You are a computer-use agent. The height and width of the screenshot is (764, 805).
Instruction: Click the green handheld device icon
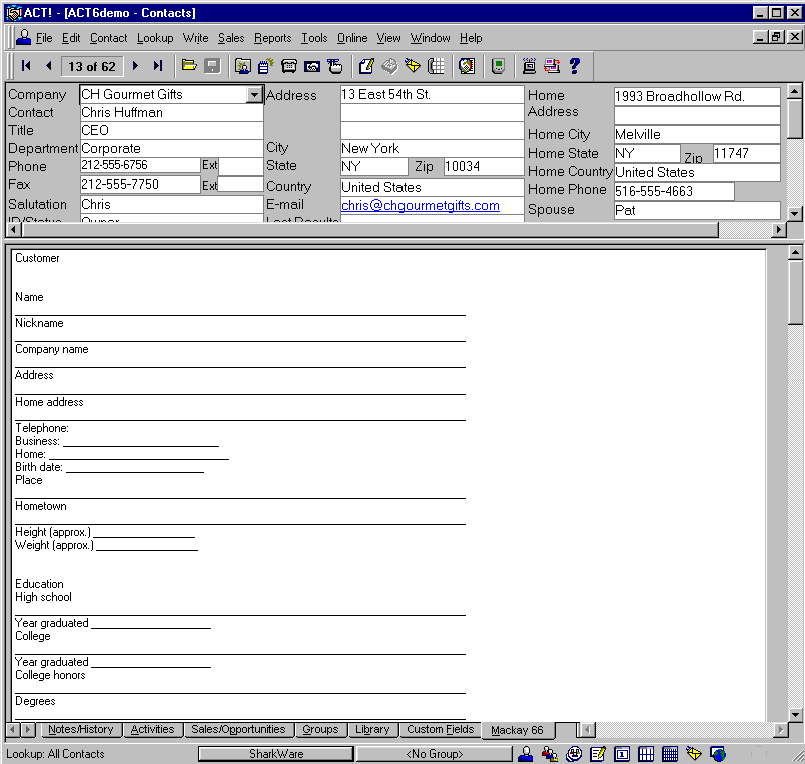tap(498, 66)
